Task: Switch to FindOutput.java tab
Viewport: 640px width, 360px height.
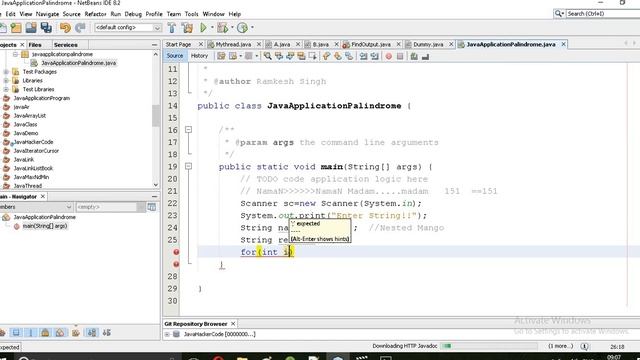Action: tap(371, 44)
